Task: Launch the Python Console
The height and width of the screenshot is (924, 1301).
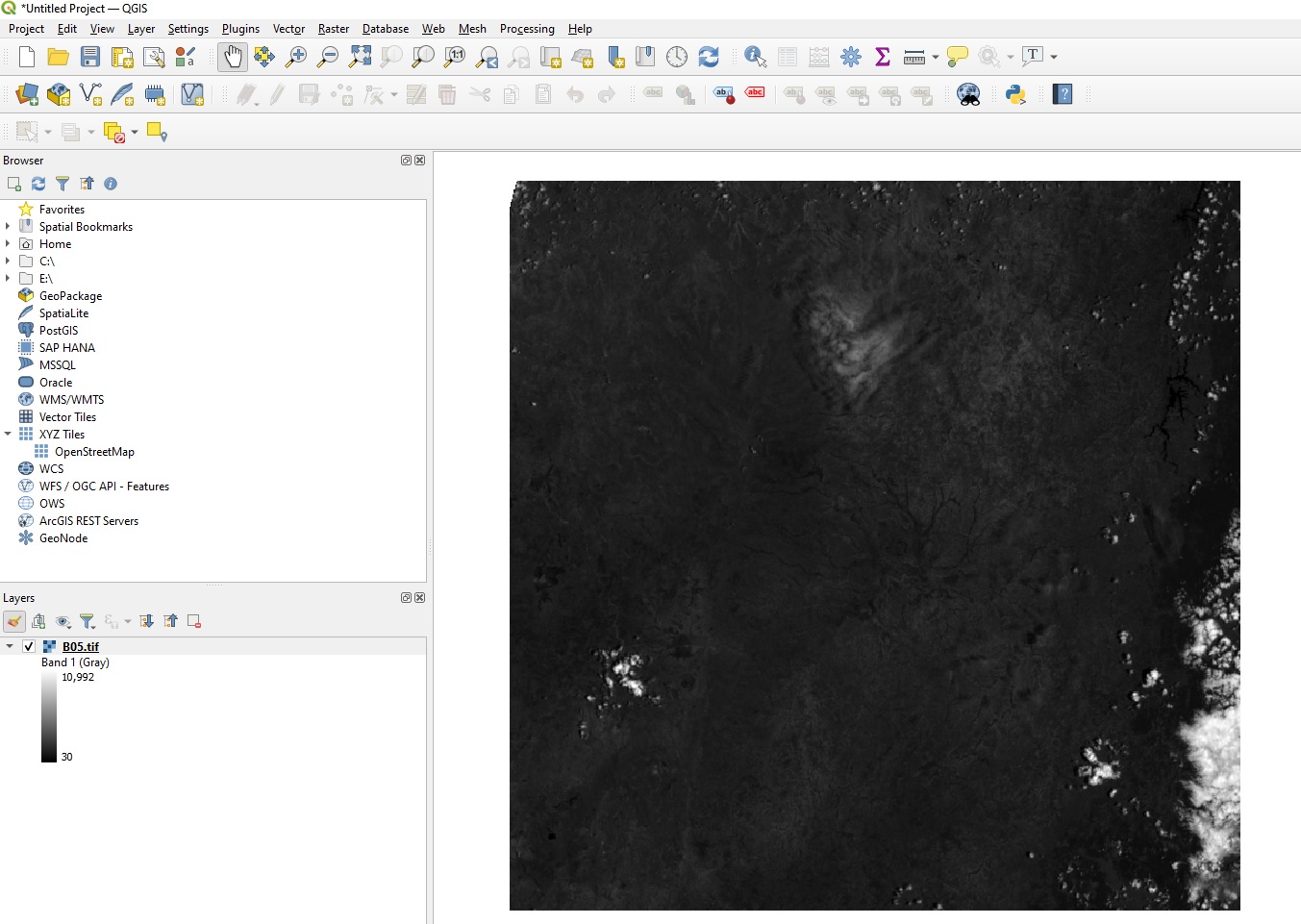Action: (1014, 94)
